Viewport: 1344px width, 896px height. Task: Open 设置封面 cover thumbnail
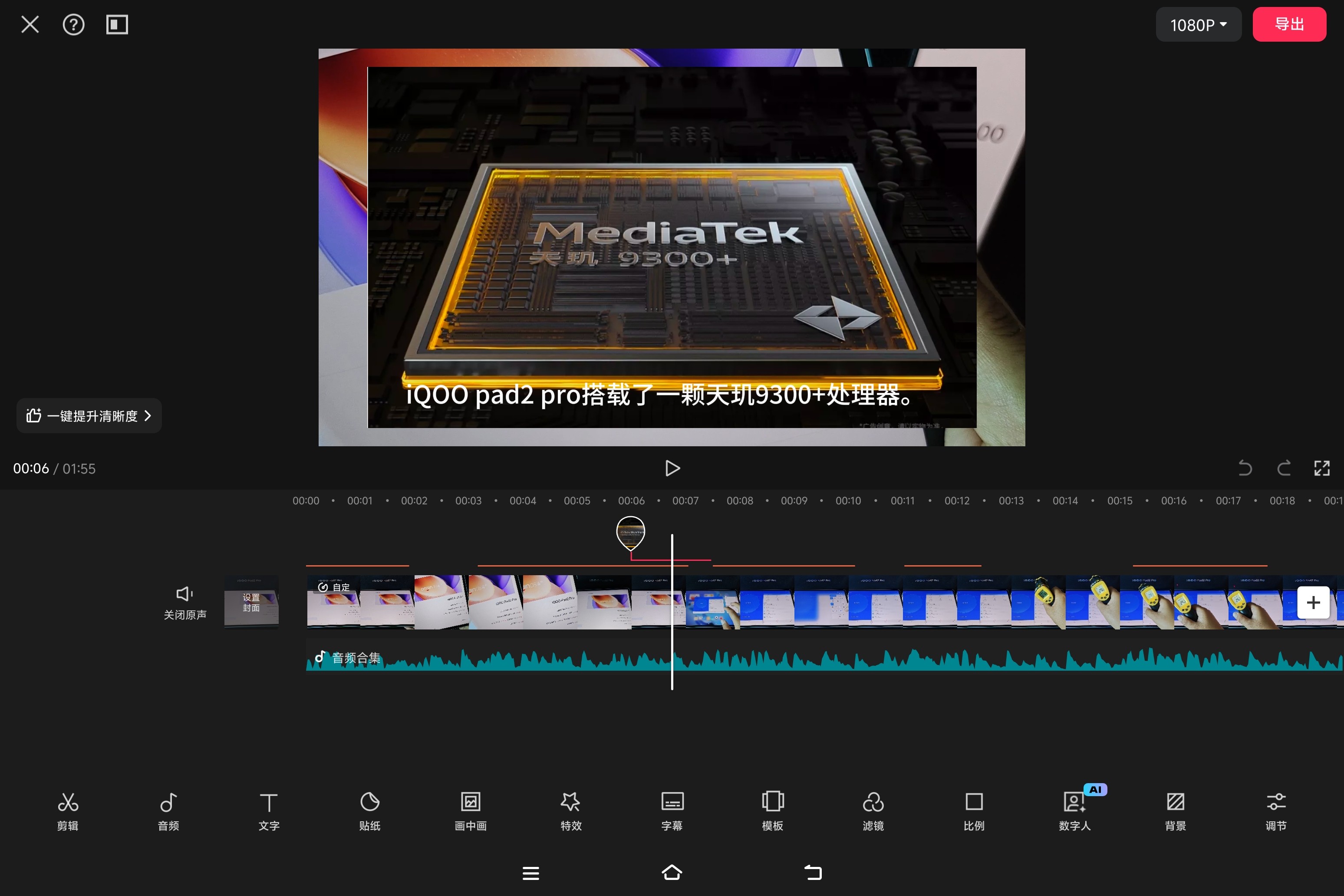251,602
